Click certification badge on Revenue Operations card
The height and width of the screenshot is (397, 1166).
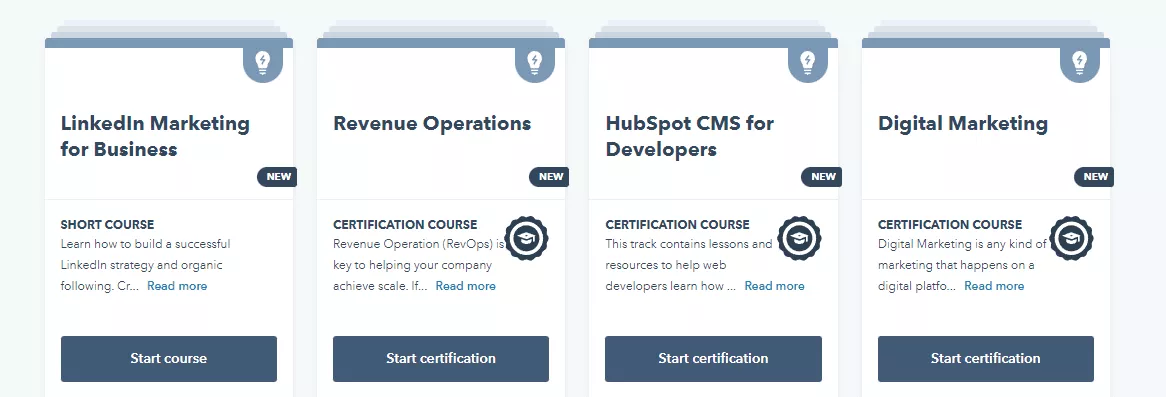click(x=526, y=239)
